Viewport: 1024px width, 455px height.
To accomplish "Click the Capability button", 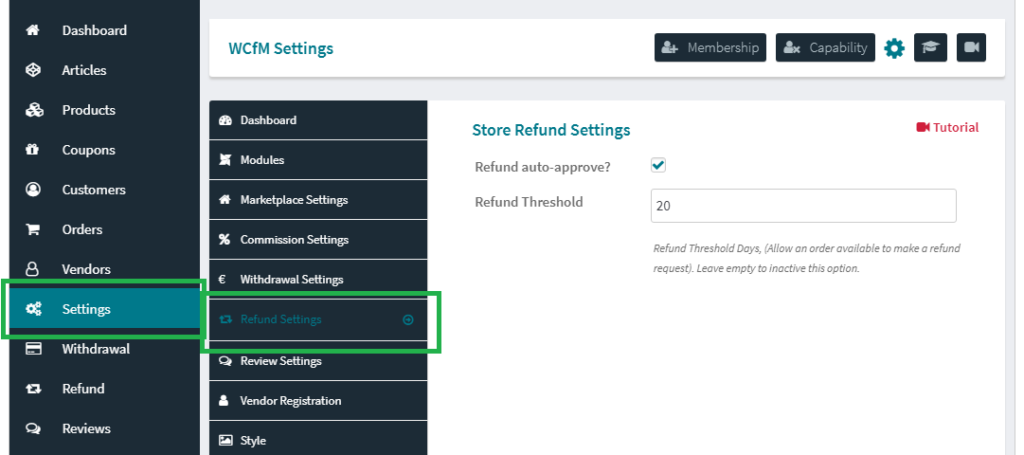I will 825,48.
